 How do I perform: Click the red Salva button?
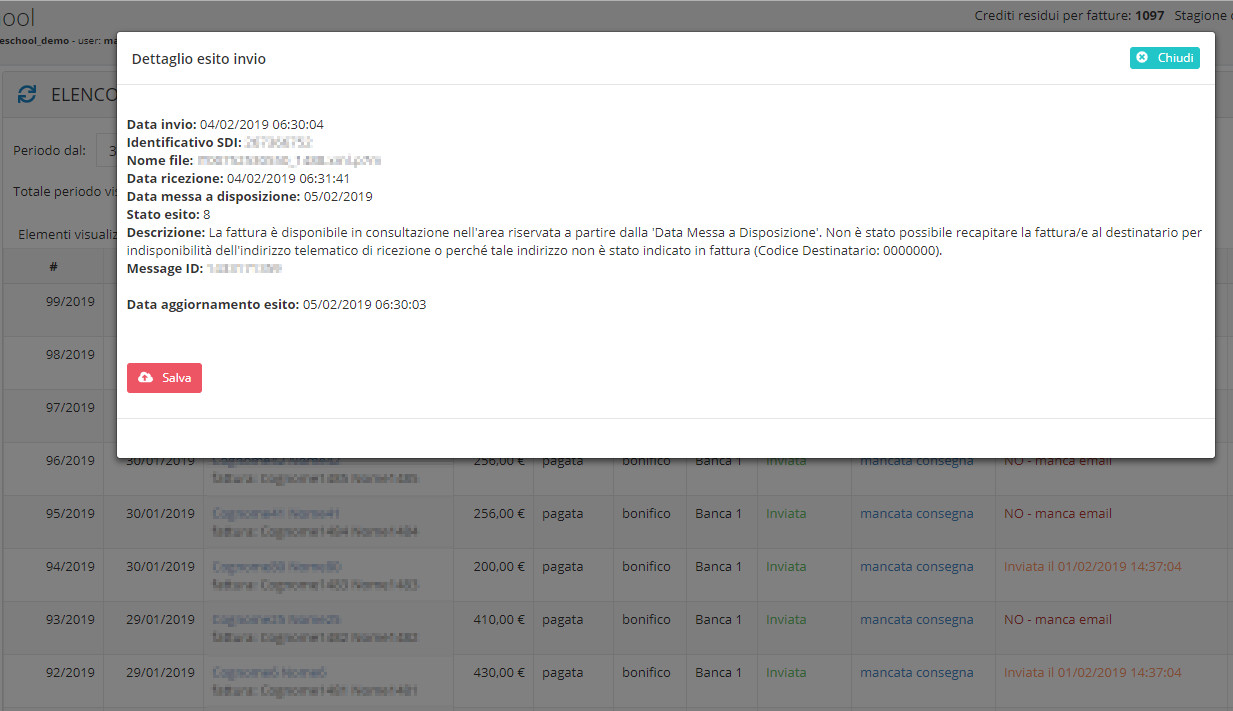point(164,378)
